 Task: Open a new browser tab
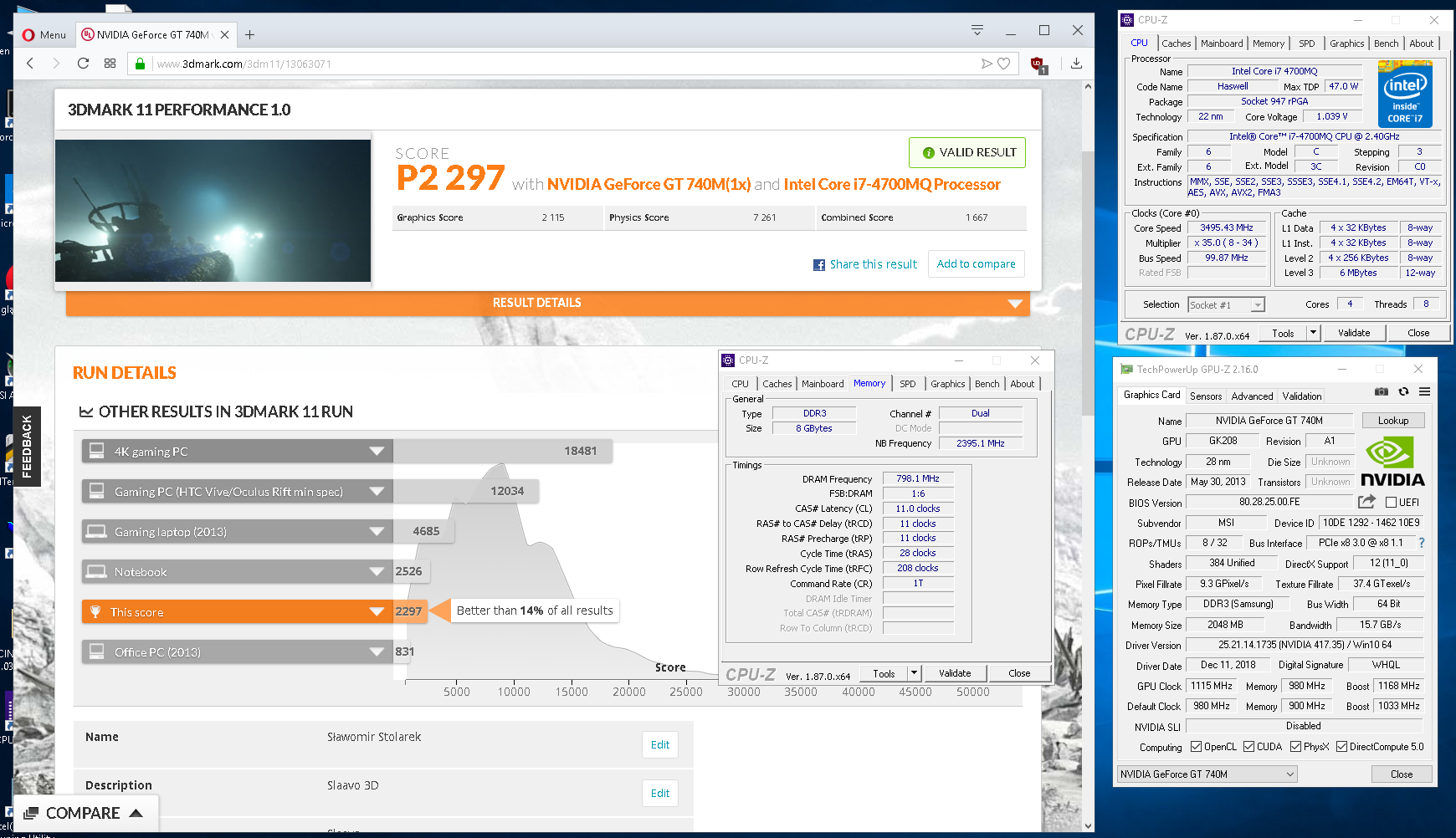click(x=249, y=34)
